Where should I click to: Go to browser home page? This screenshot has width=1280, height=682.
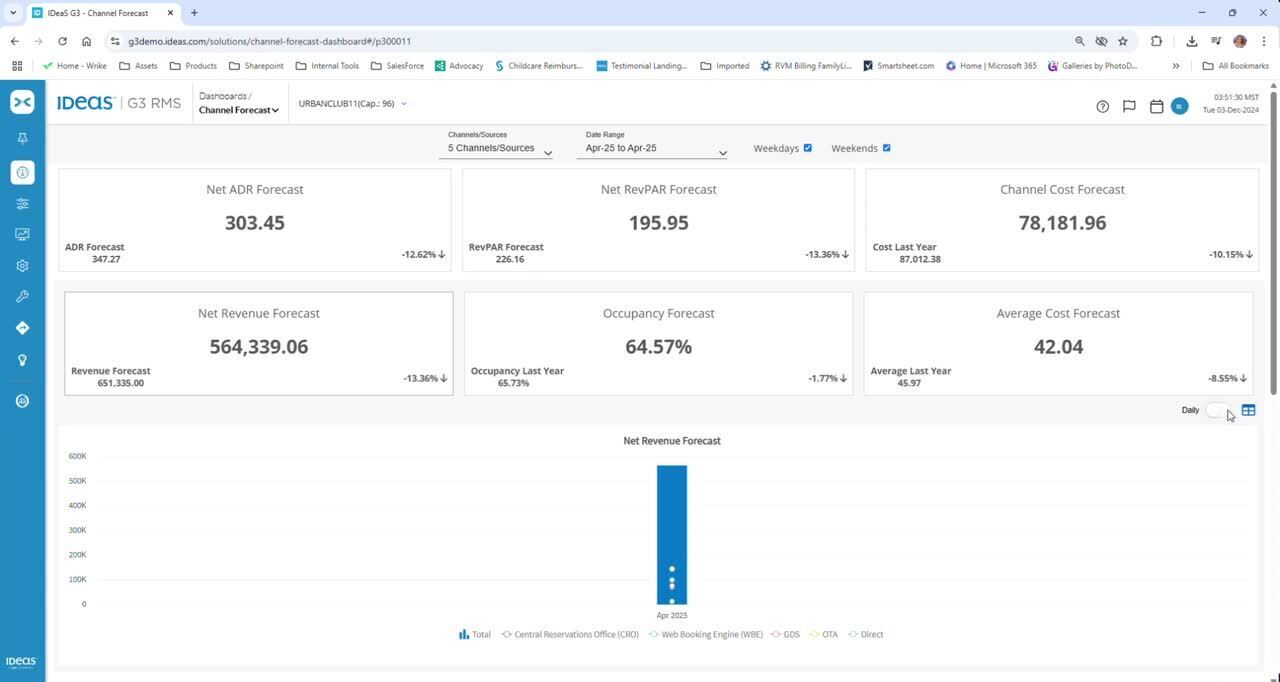[87, 41]
